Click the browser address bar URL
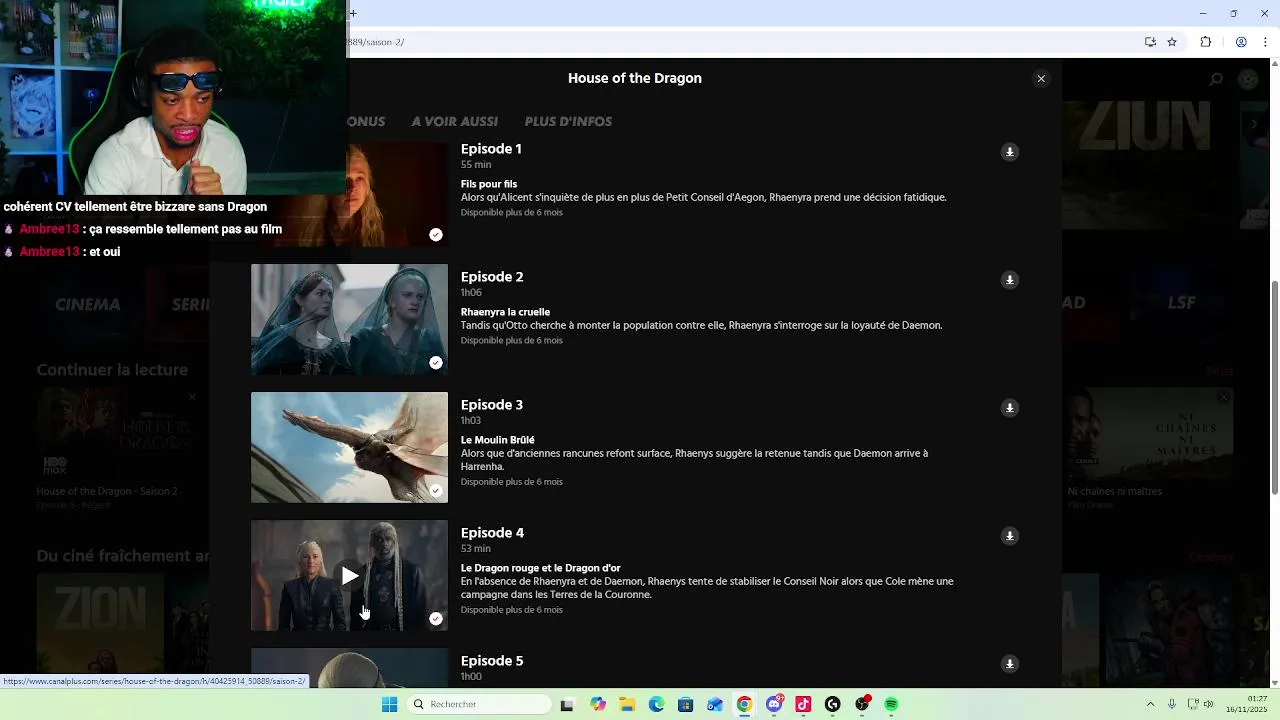 pyautogui.click(x=376, y=42)
